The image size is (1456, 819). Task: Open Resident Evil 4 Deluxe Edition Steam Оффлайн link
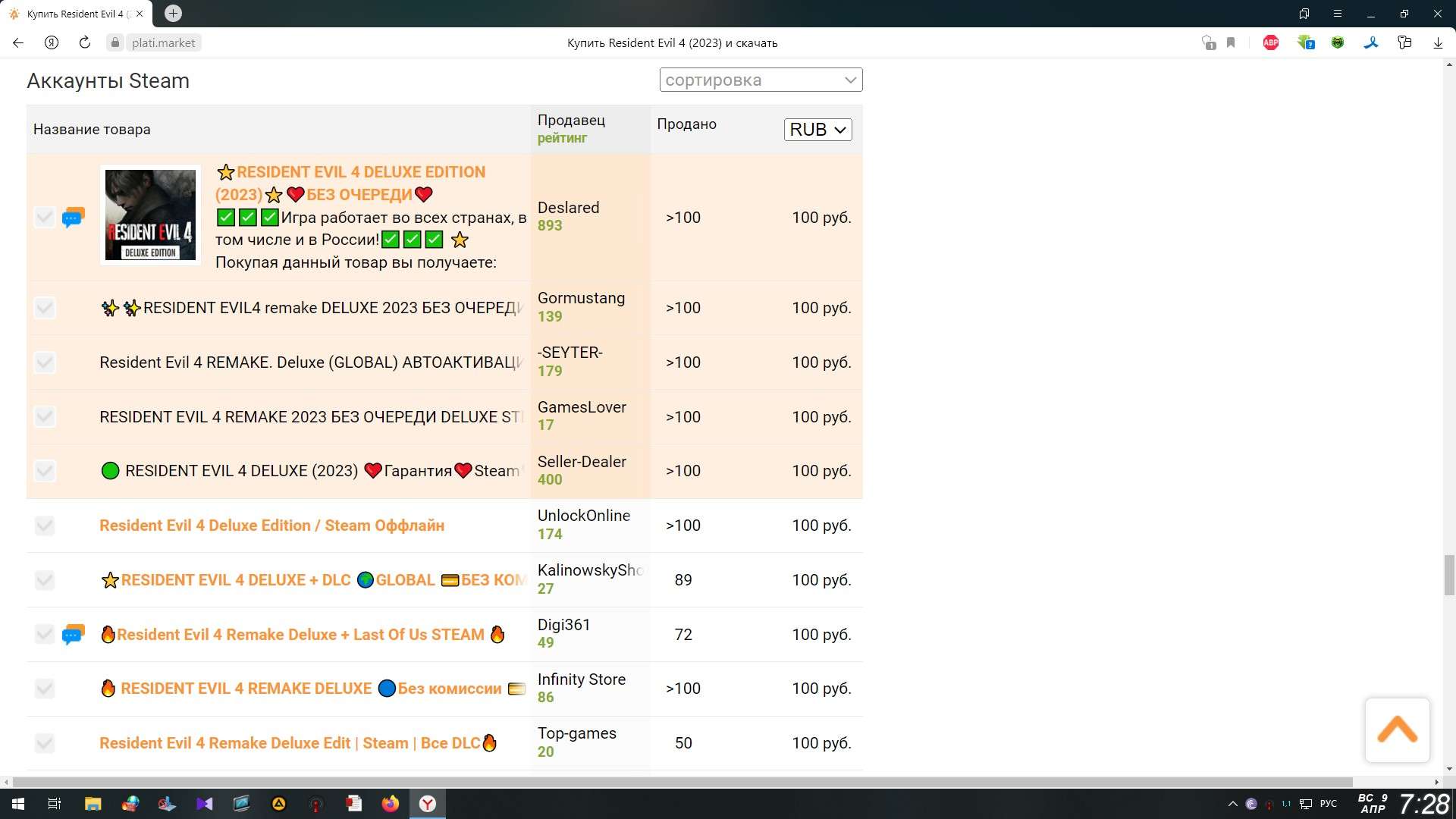(271, 526)
